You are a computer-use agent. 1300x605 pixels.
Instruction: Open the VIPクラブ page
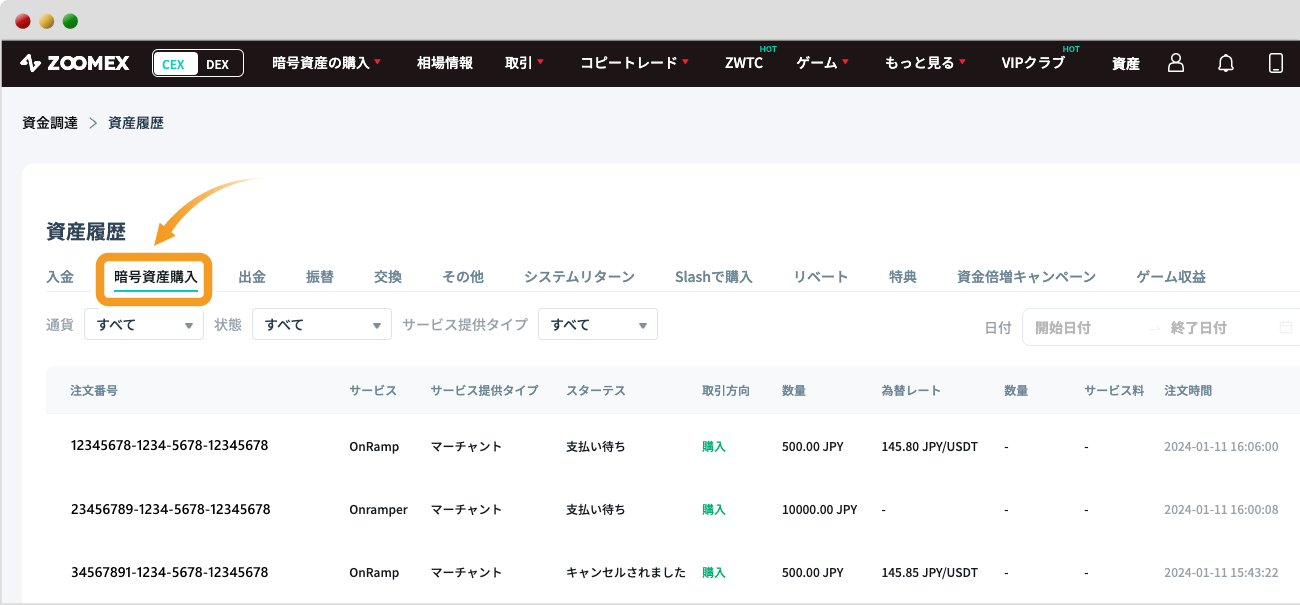pos(1033,63)
